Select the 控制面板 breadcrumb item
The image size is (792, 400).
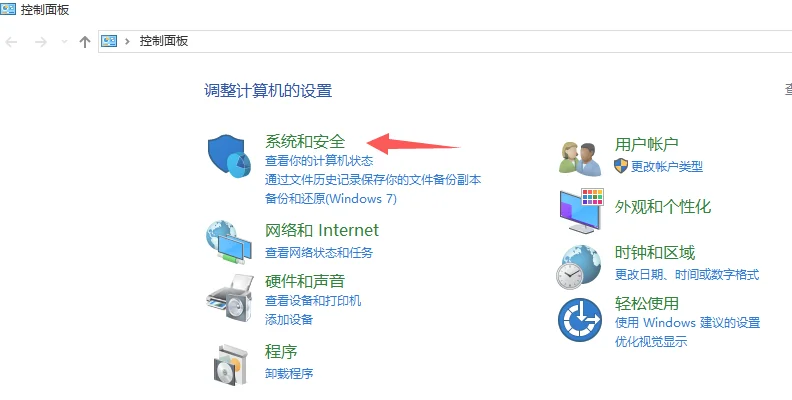tap(164, 41)
